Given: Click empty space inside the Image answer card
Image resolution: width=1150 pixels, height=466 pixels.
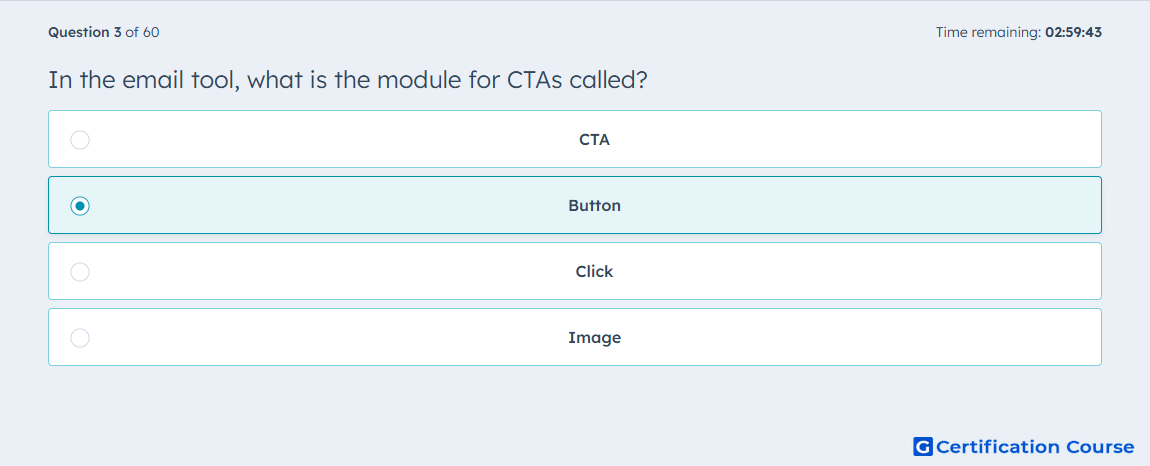Looking at the screenshot, I should pyautogui.click(x=843, y=338).
